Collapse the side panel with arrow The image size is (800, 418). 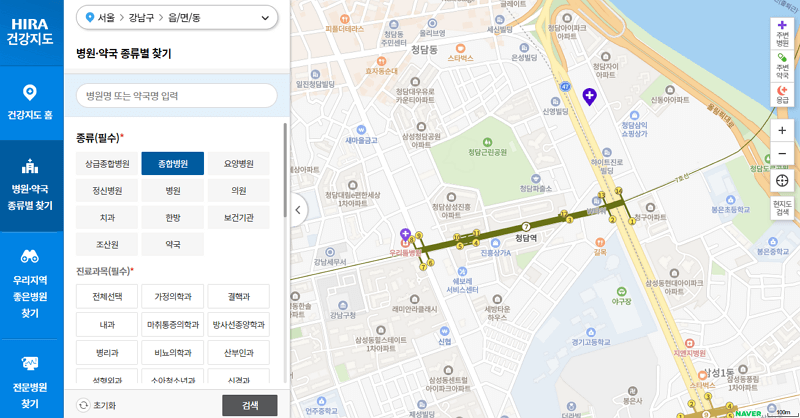pyautogui.click(x=297, y=209)
